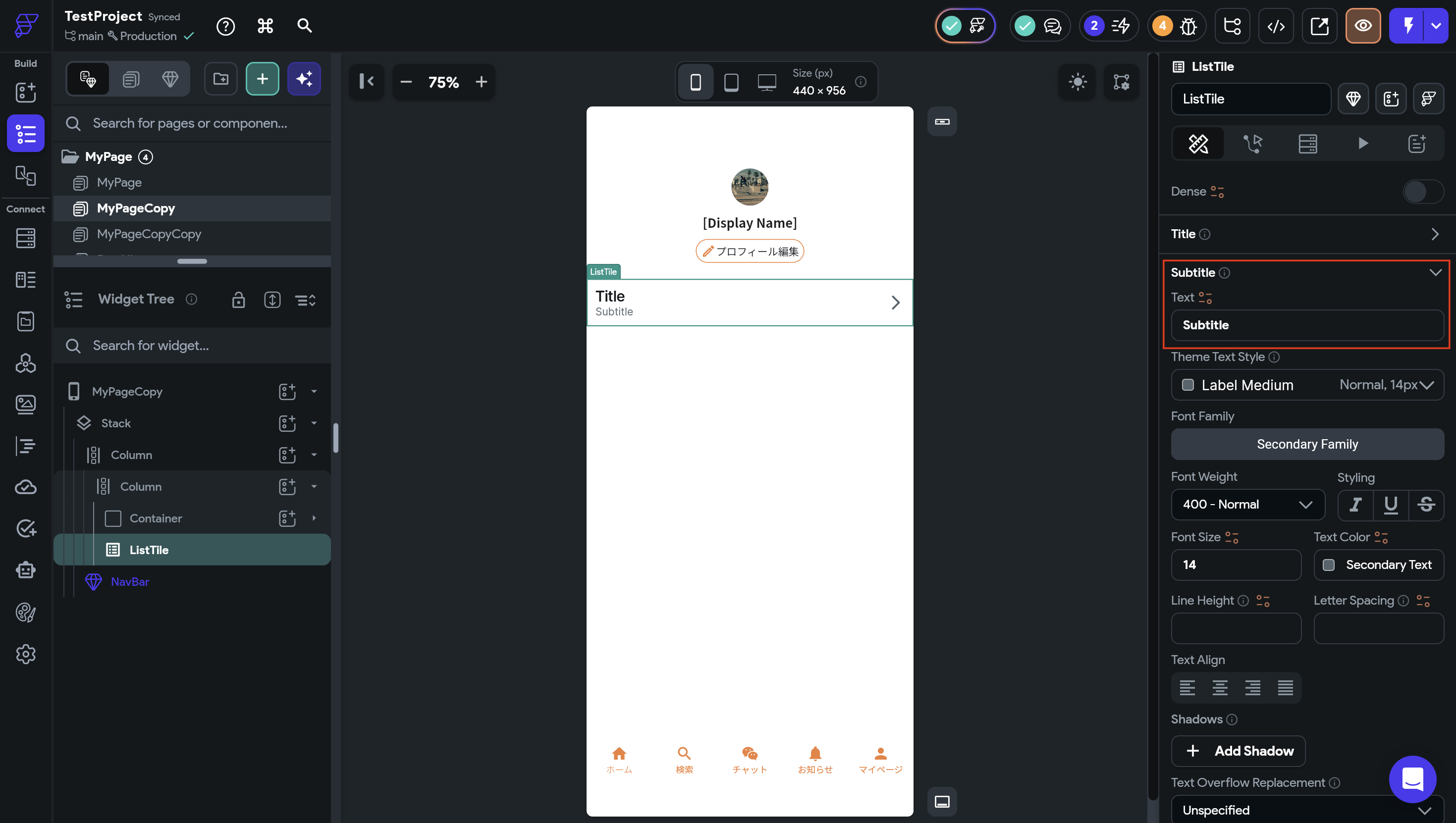Lock the widget tree with lock icon
Image resolution: width=1456 pixels, height=823 pixels.
coord(239,300)
